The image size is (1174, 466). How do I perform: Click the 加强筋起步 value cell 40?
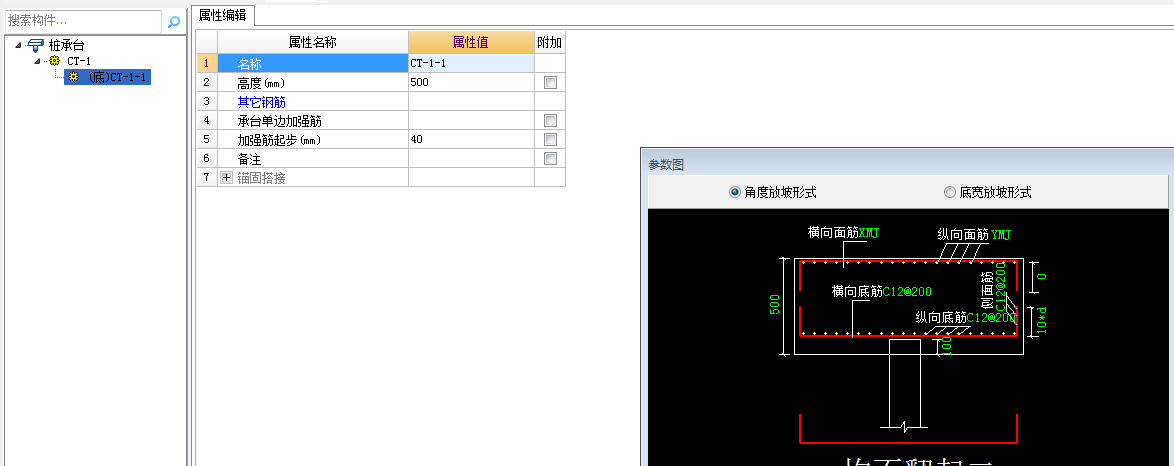[x=471, y=139]
